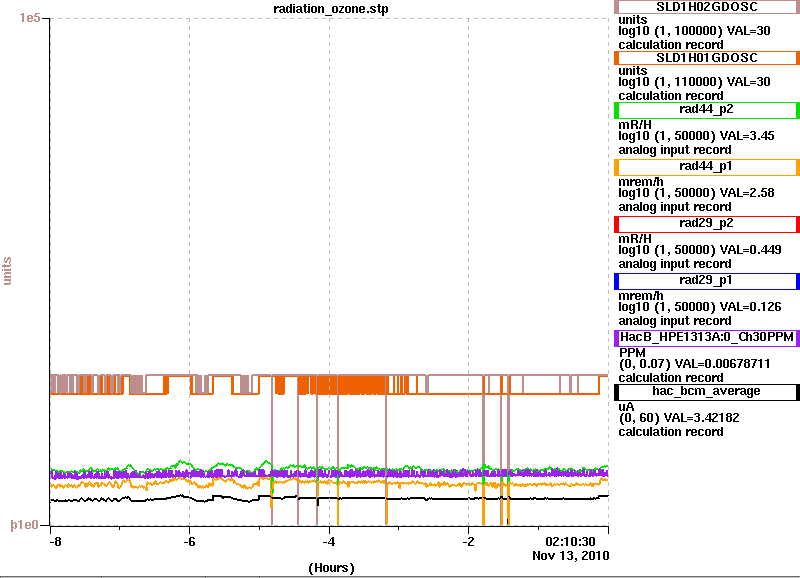Screen dimensions: 800x578
Task: Click the 1e0 y-axis lower limit
Action: [24, 524]
